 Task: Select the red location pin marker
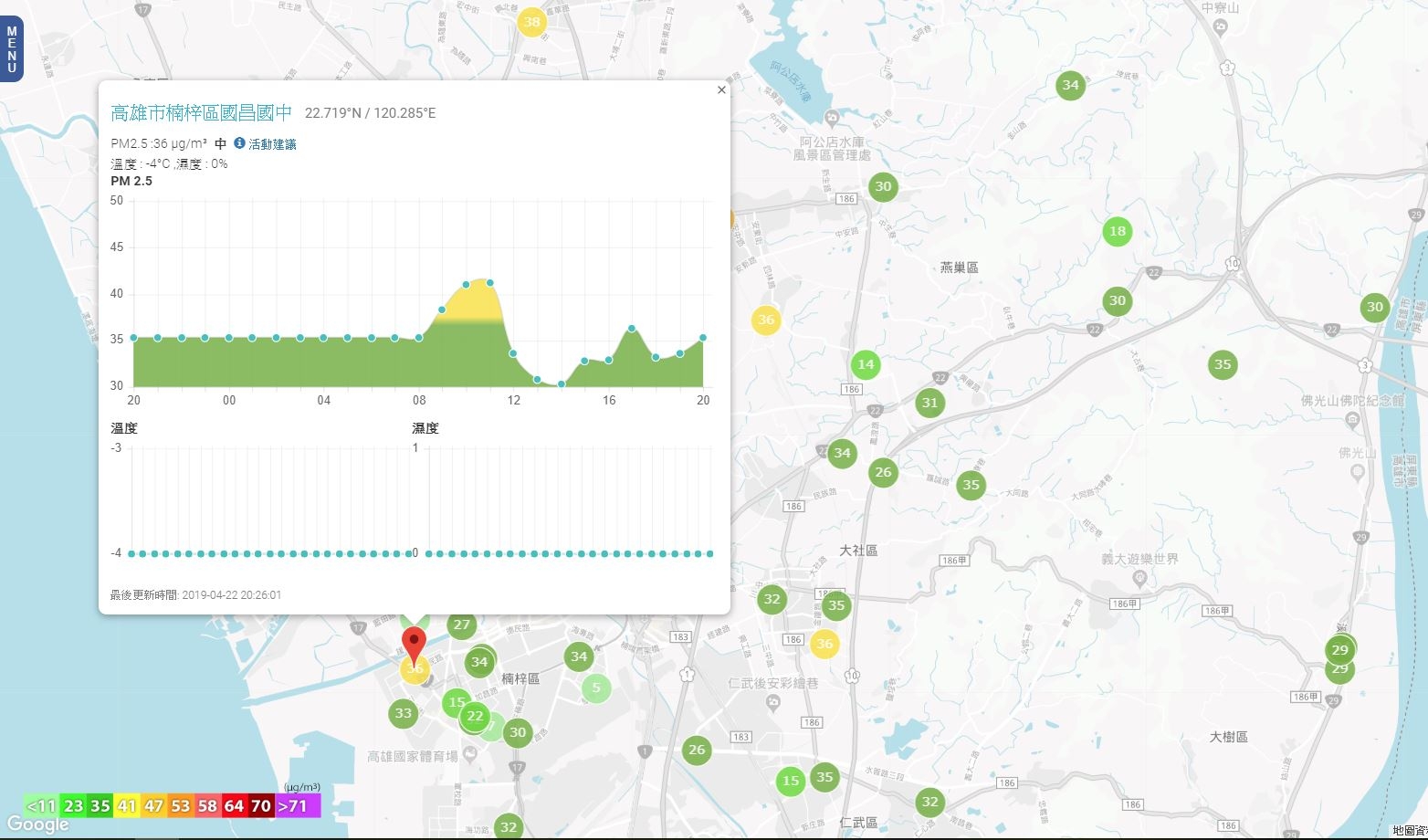coord(415,647)
